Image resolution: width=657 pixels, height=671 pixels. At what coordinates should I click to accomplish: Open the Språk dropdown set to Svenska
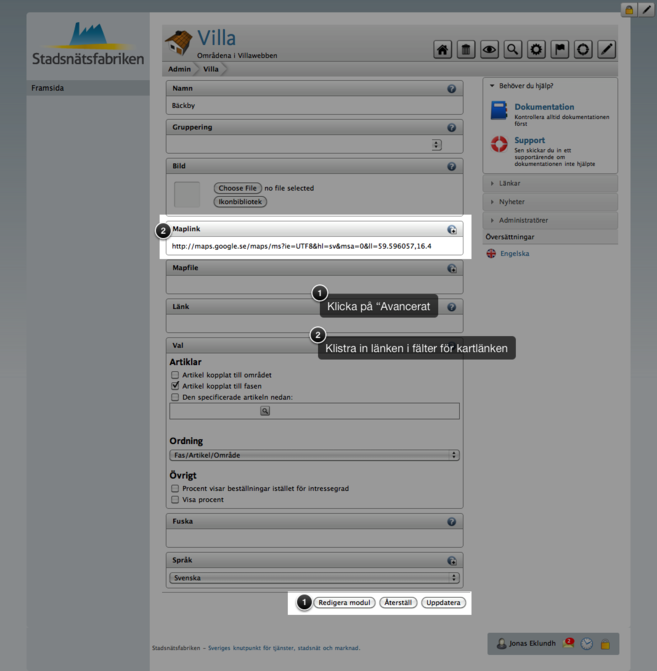coord(314,578)
